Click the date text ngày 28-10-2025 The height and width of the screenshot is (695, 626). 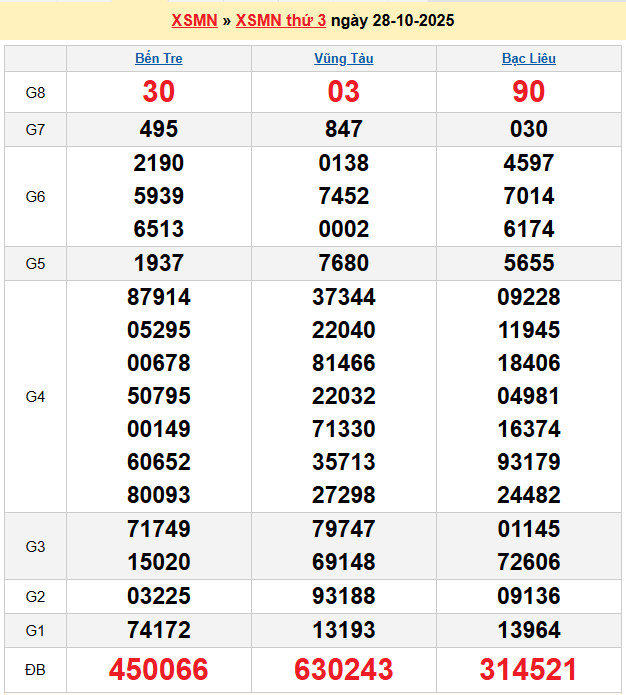click(393, 20)
